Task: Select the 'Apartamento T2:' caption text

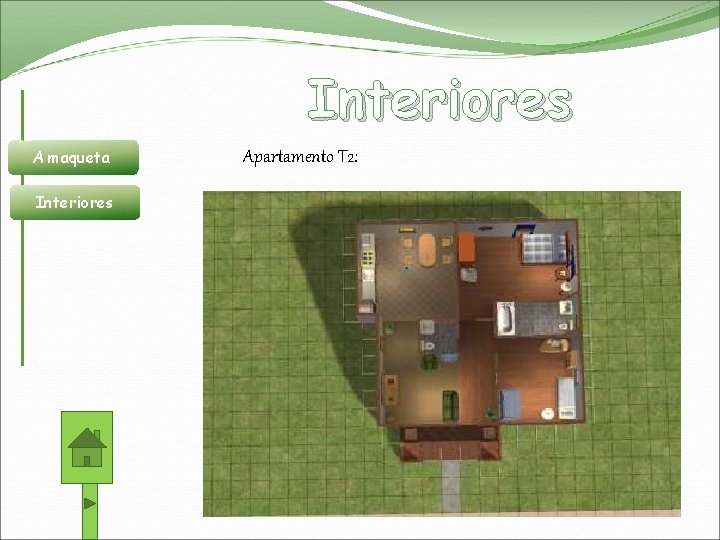Action: click(x=300, y=157)
